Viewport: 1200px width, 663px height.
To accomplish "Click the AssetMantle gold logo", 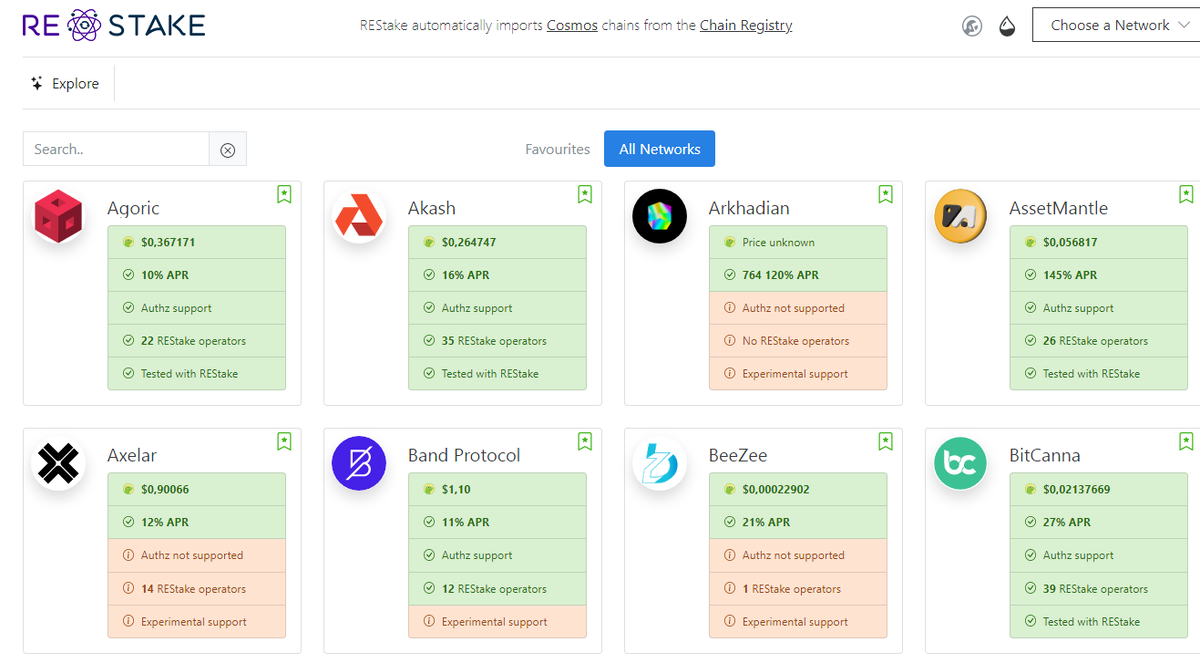I will coord(961,216).
